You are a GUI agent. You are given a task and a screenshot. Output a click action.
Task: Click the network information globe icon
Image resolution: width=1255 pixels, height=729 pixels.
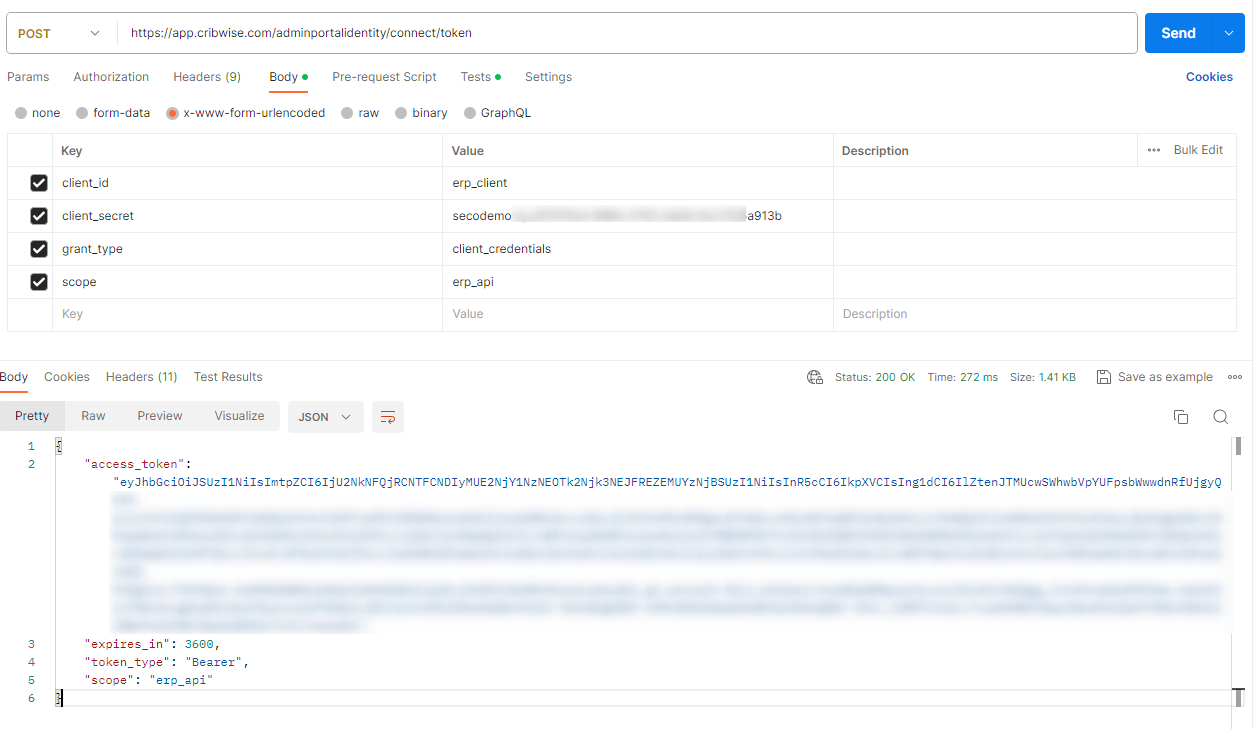(x=814, y=377)
